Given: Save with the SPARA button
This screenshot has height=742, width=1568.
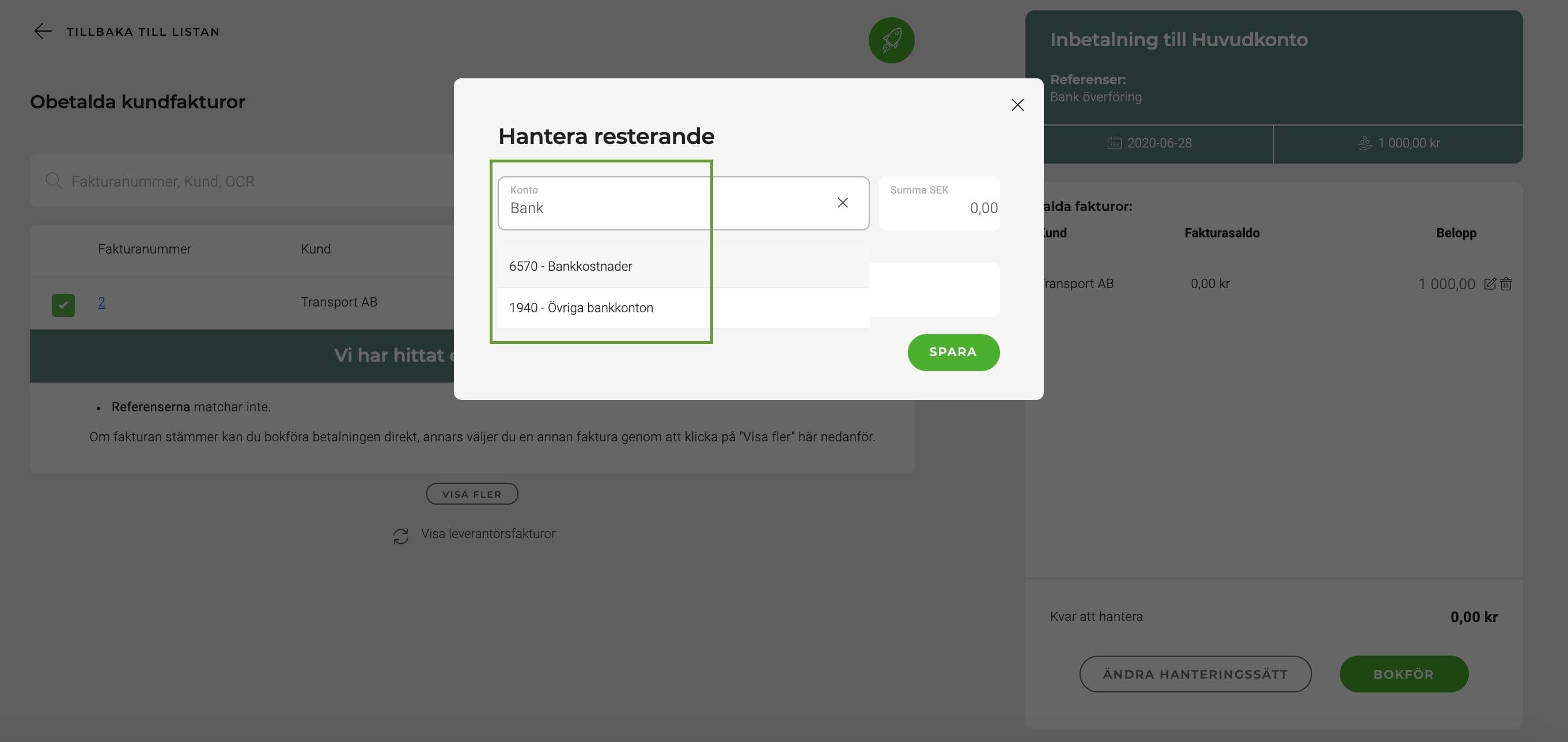Looking at the screenshot, I should pos(953,352).
